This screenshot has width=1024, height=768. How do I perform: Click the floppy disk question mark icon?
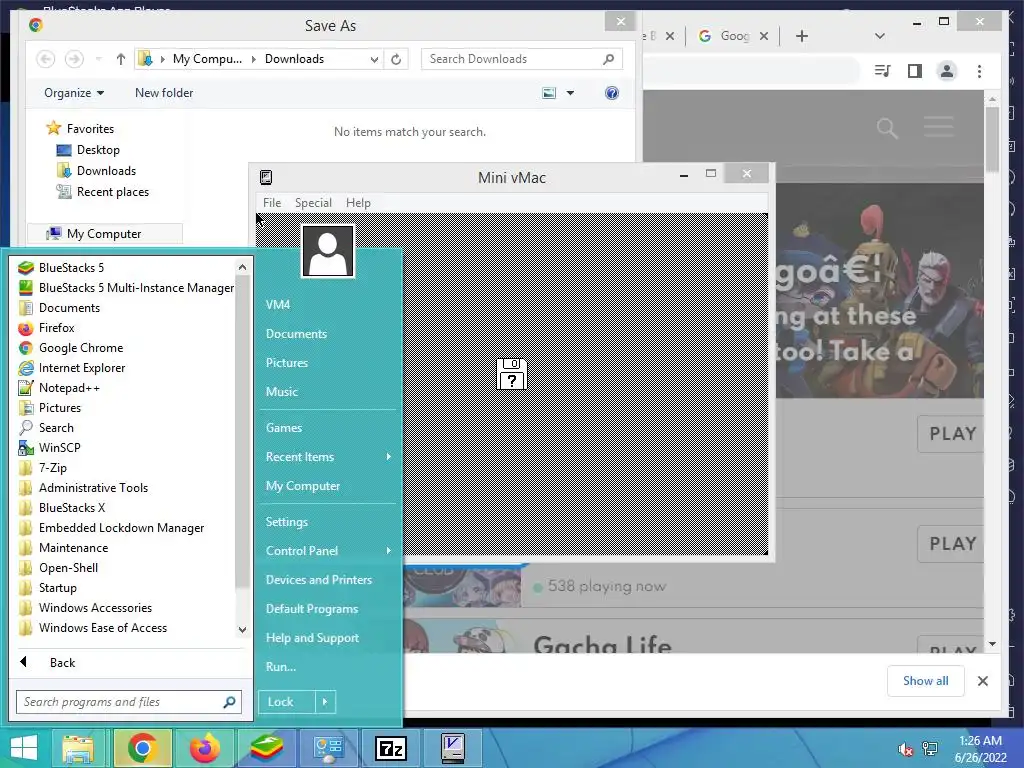pyautogui.click(x=511, y=374)
